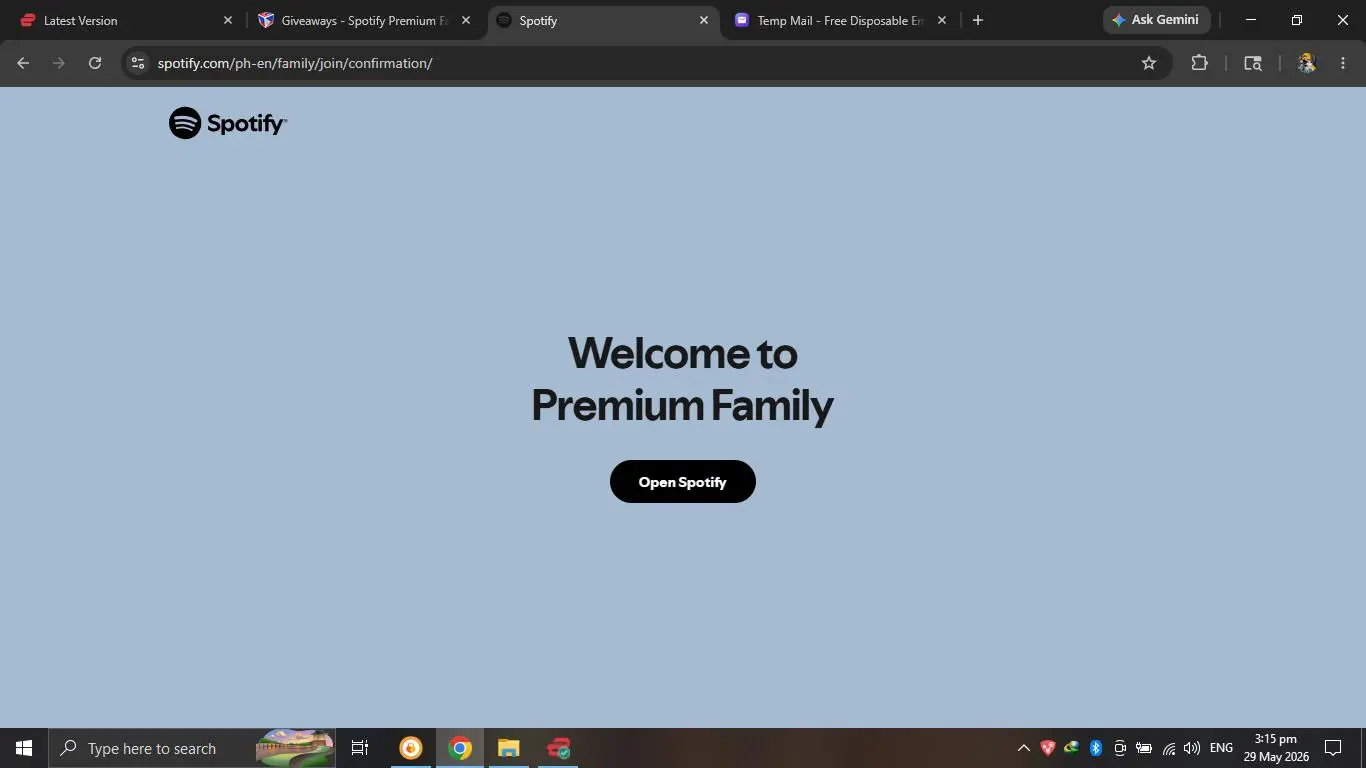The height and width of the screenshot is (768, 1366).
Task: Click the ENG language indicator
Action: pos(1221,748)
